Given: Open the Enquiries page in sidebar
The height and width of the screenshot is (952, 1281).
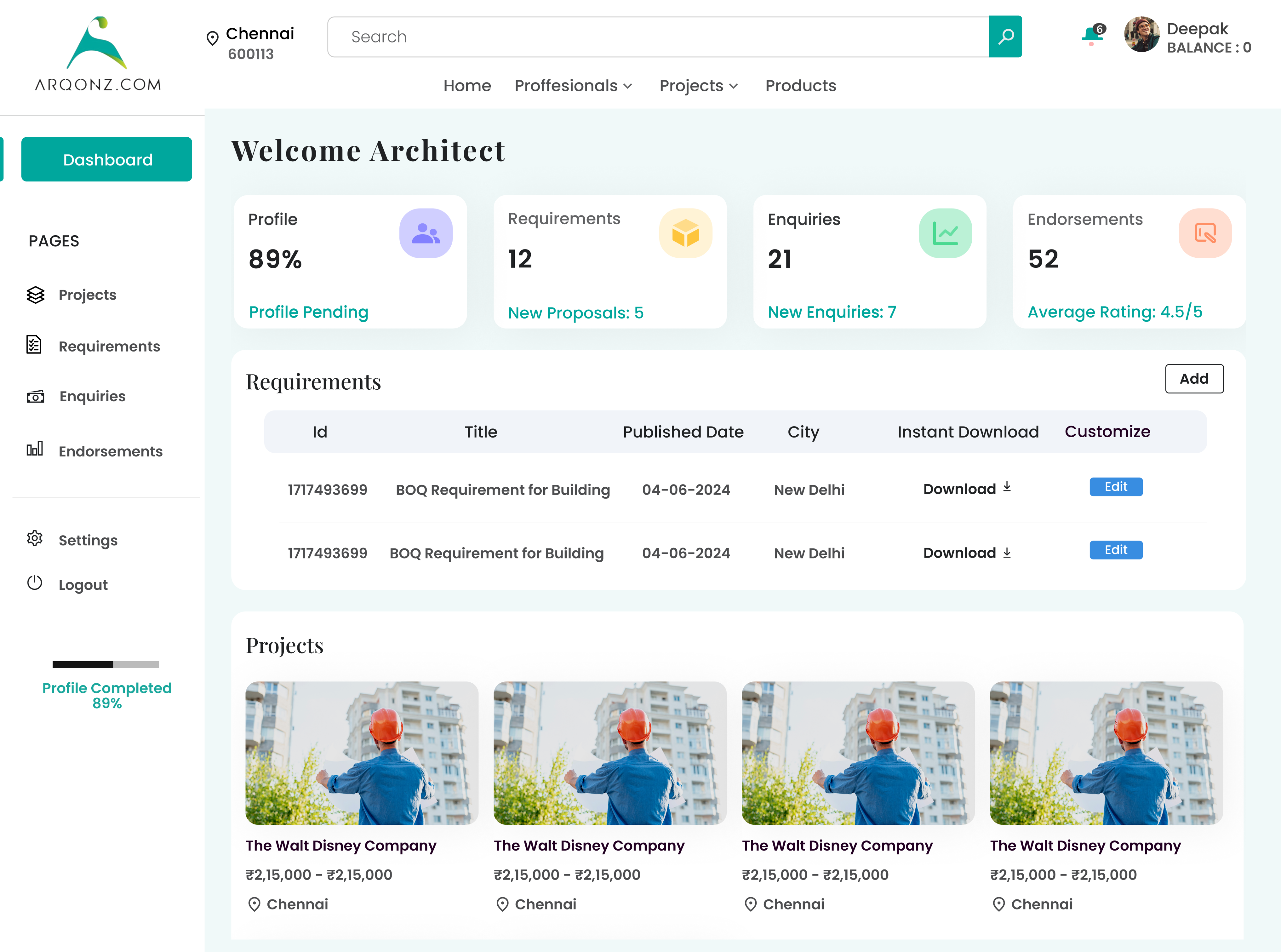Looking at the screenshot, I should [x=92, y=397].
